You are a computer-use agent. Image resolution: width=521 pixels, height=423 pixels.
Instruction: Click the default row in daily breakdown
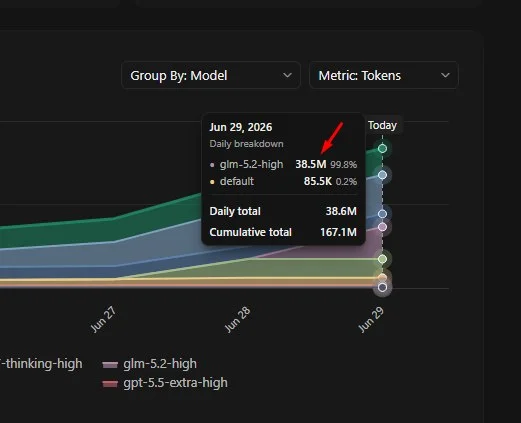tap(283, 181)
